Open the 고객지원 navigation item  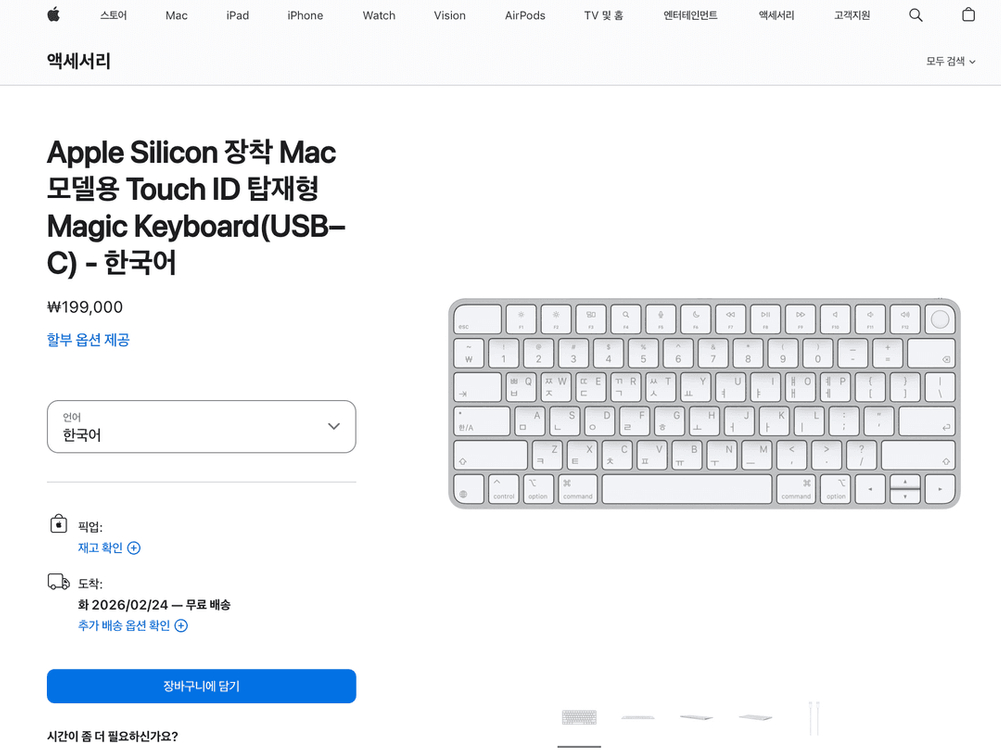pyautogui.click(x=850, y=15)
